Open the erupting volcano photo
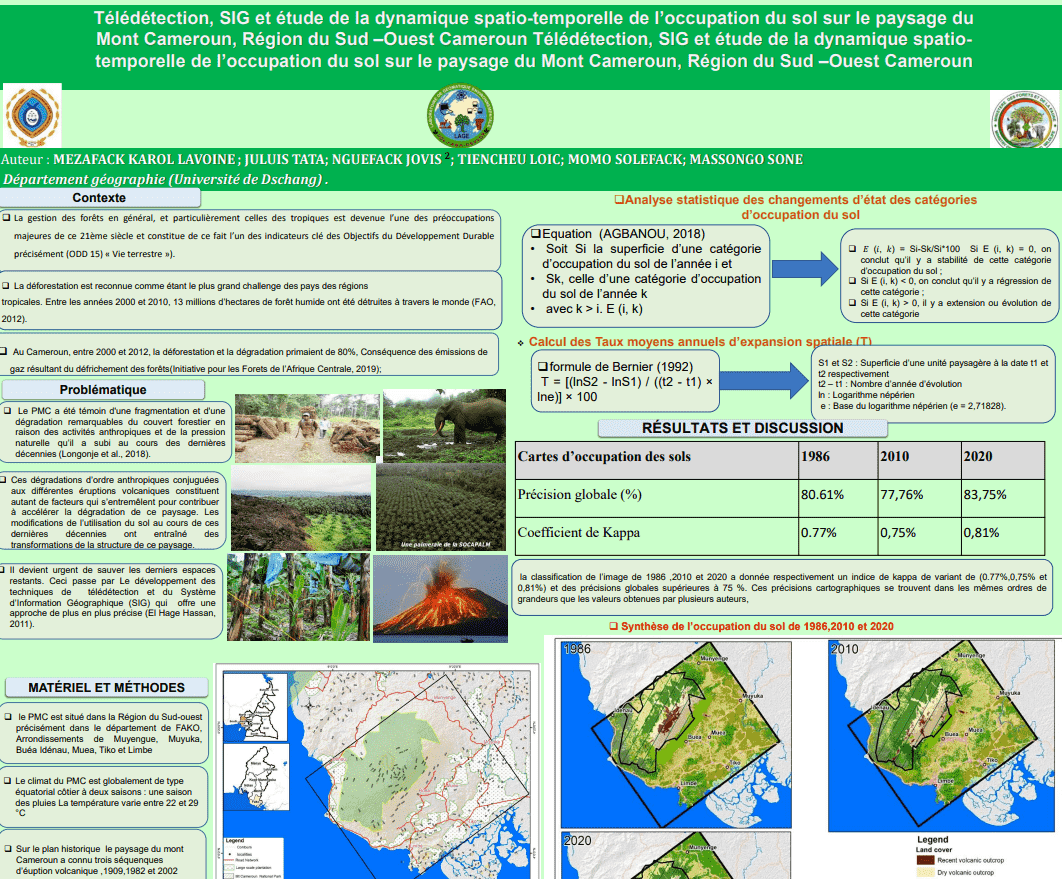 click(440, 599)
